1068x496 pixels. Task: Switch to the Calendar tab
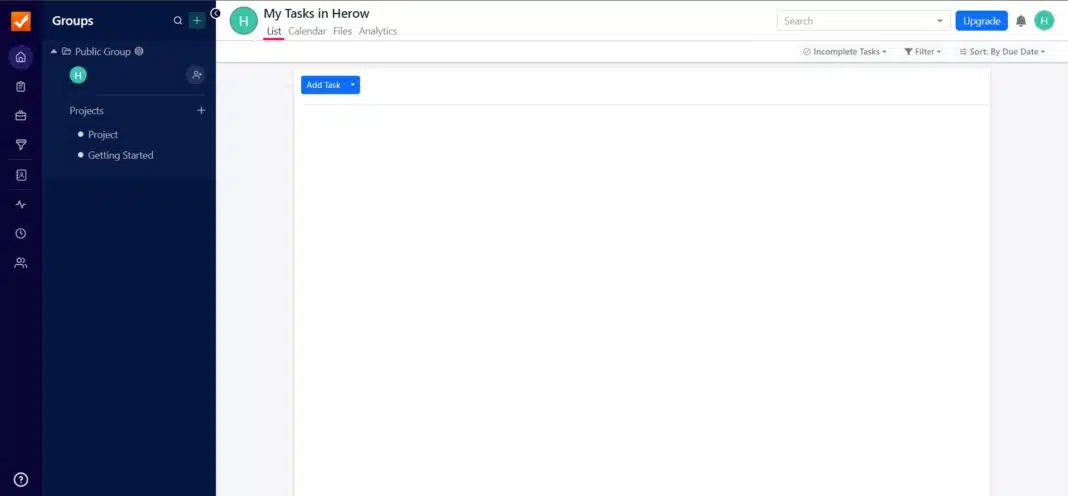(307, 32)
